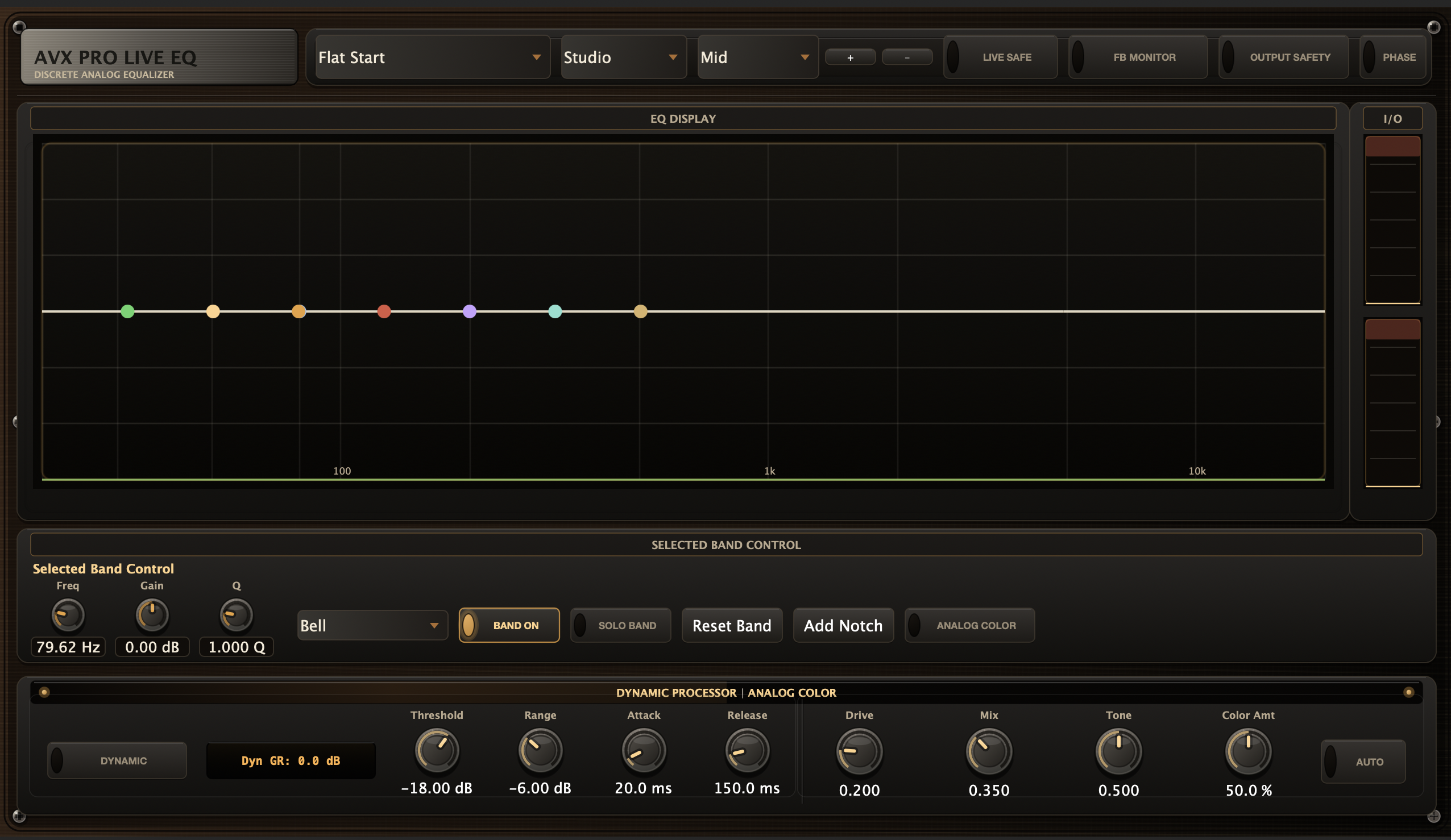Select the purple EQ band node
1451x840 pixels.
click(x=470, y=311)
